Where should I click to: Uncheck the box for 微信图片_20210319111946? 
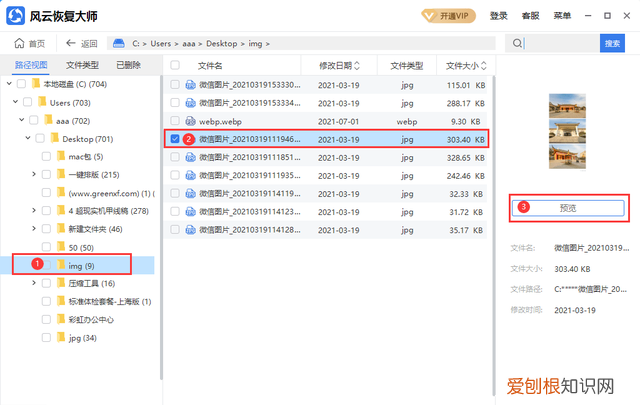point(175,139)
